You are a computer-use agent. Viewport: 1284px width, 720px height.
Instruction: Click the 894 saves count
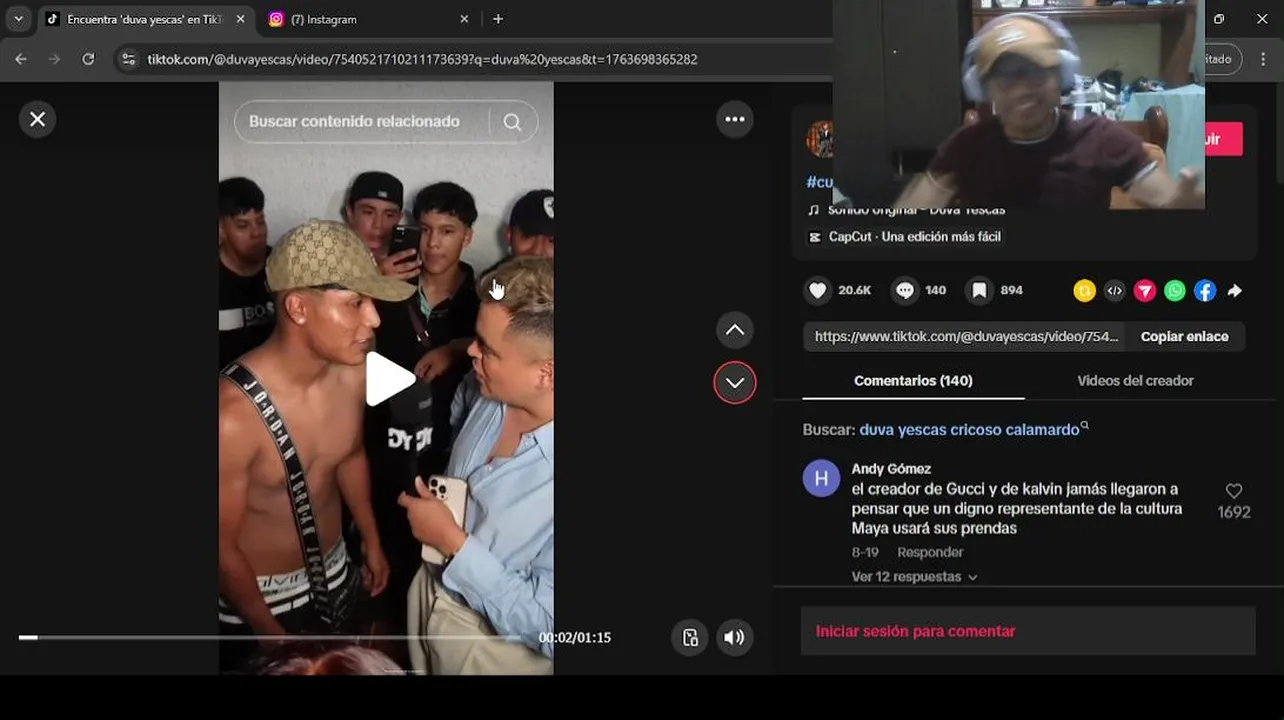tap(1012, 290)
